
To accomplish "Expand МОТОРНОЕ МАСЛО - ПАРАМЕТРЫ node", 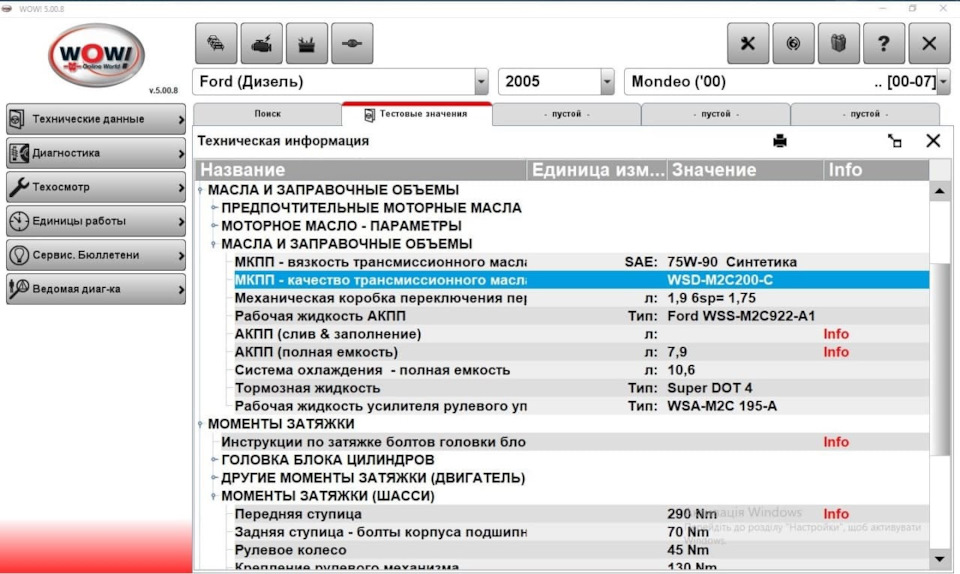I will [x=214, y=226].
